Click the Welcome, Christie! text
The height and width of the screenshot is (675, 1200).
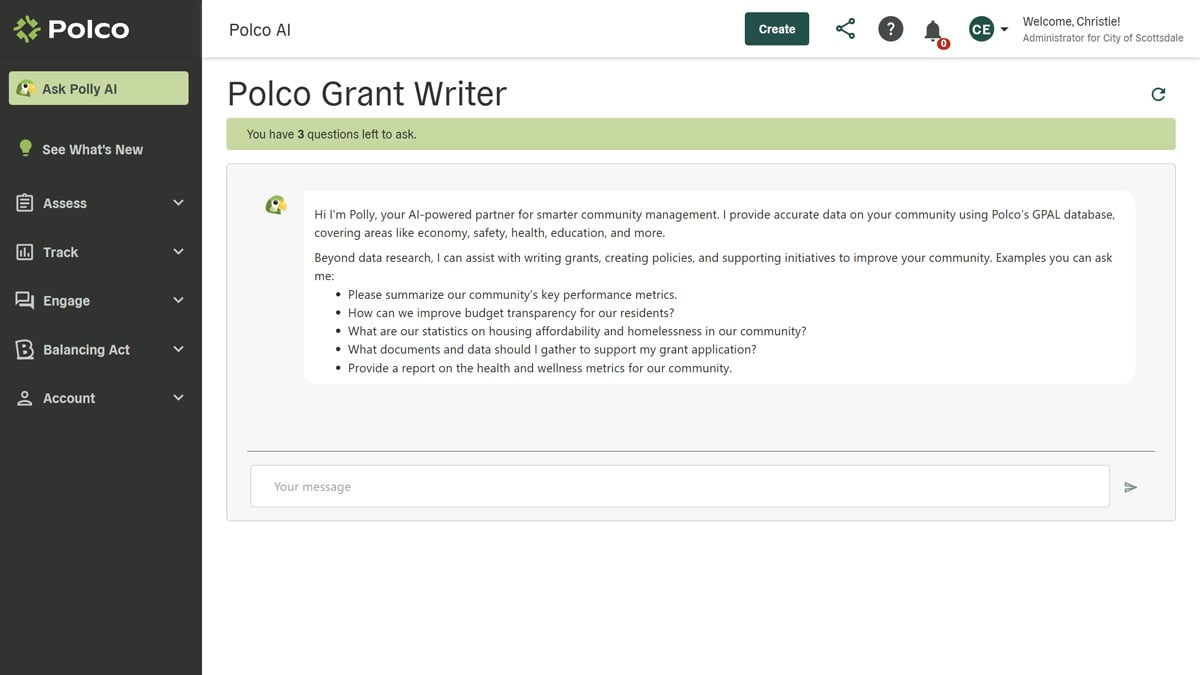point(1071,21)
